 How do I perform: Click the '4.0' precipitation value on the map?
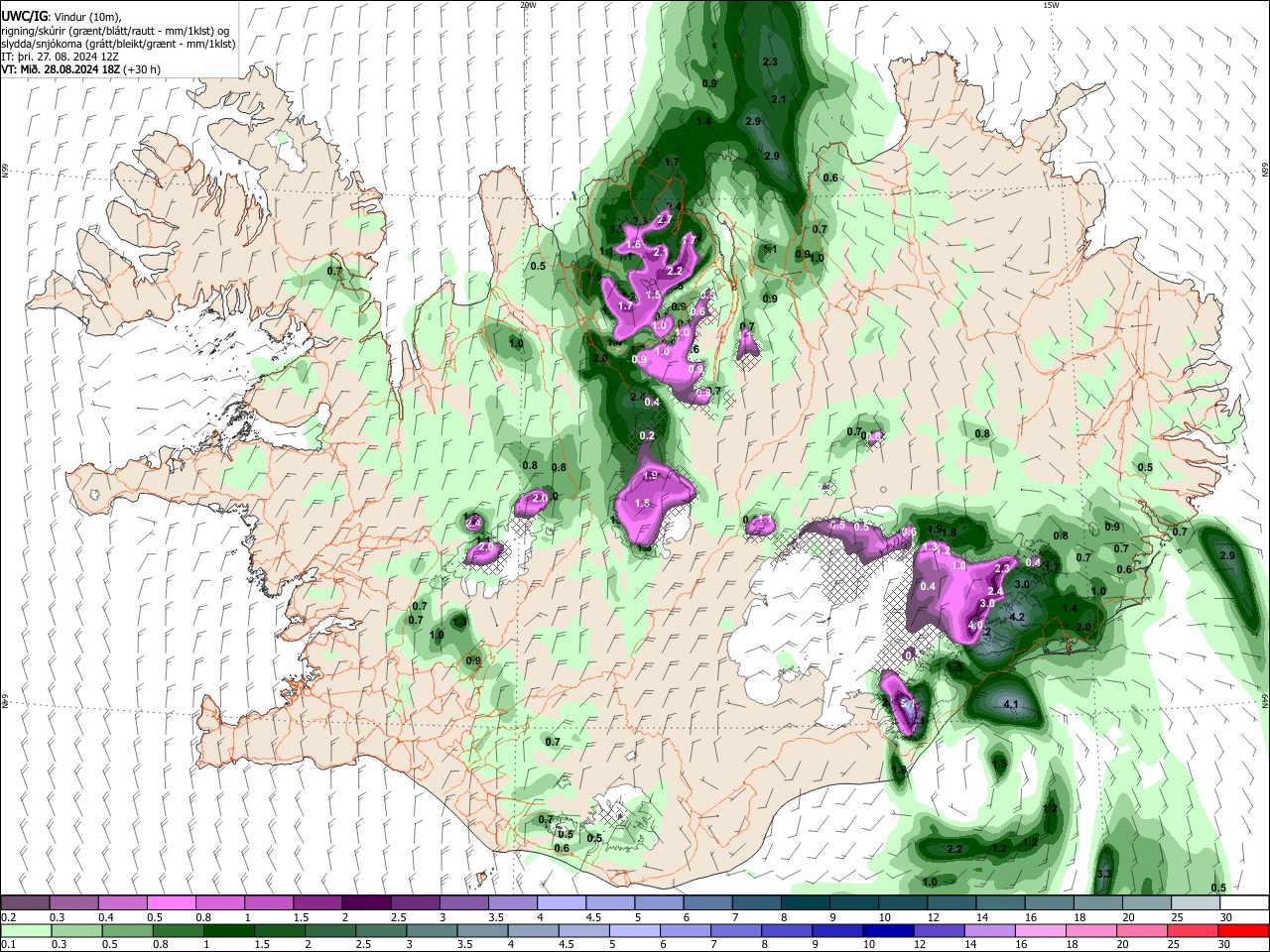coord(975,626)
